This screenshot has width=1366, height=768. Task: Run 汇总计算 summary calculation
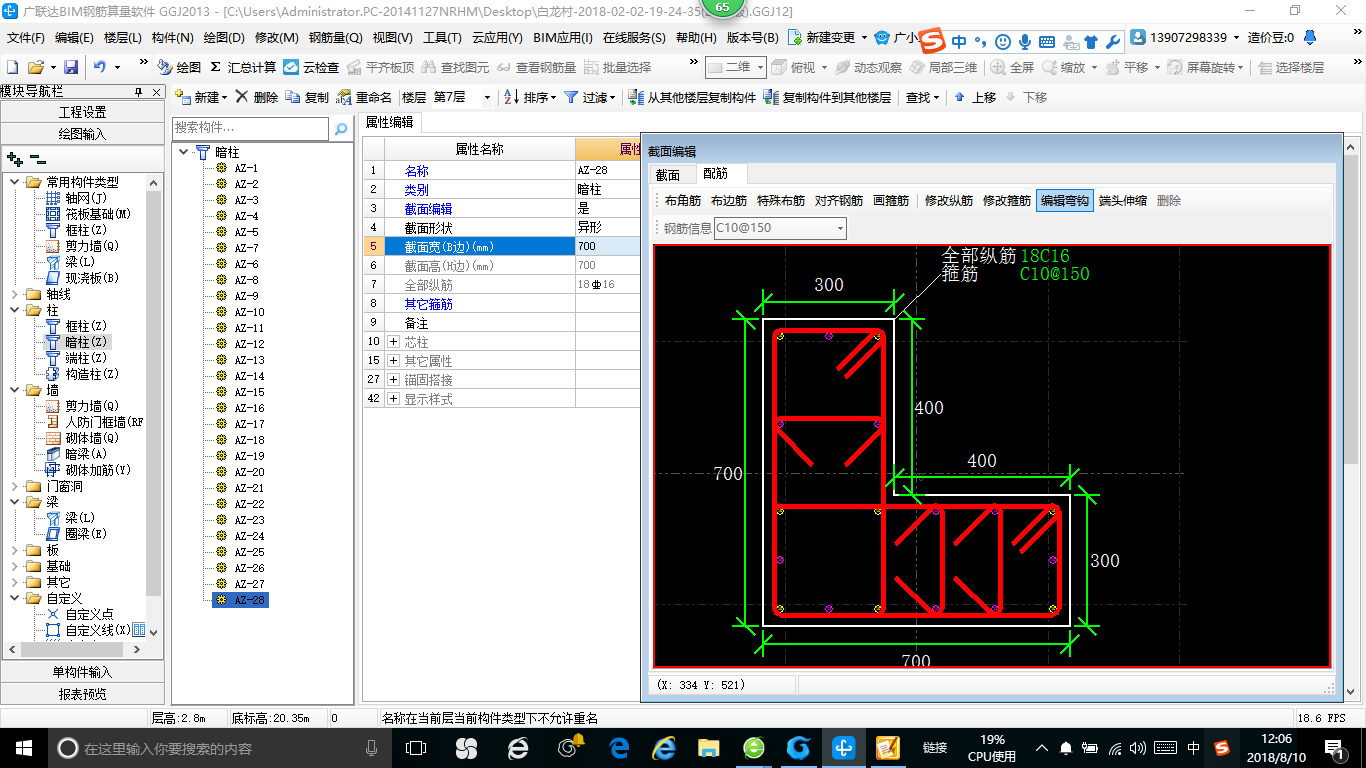click(x=243, y=67)
